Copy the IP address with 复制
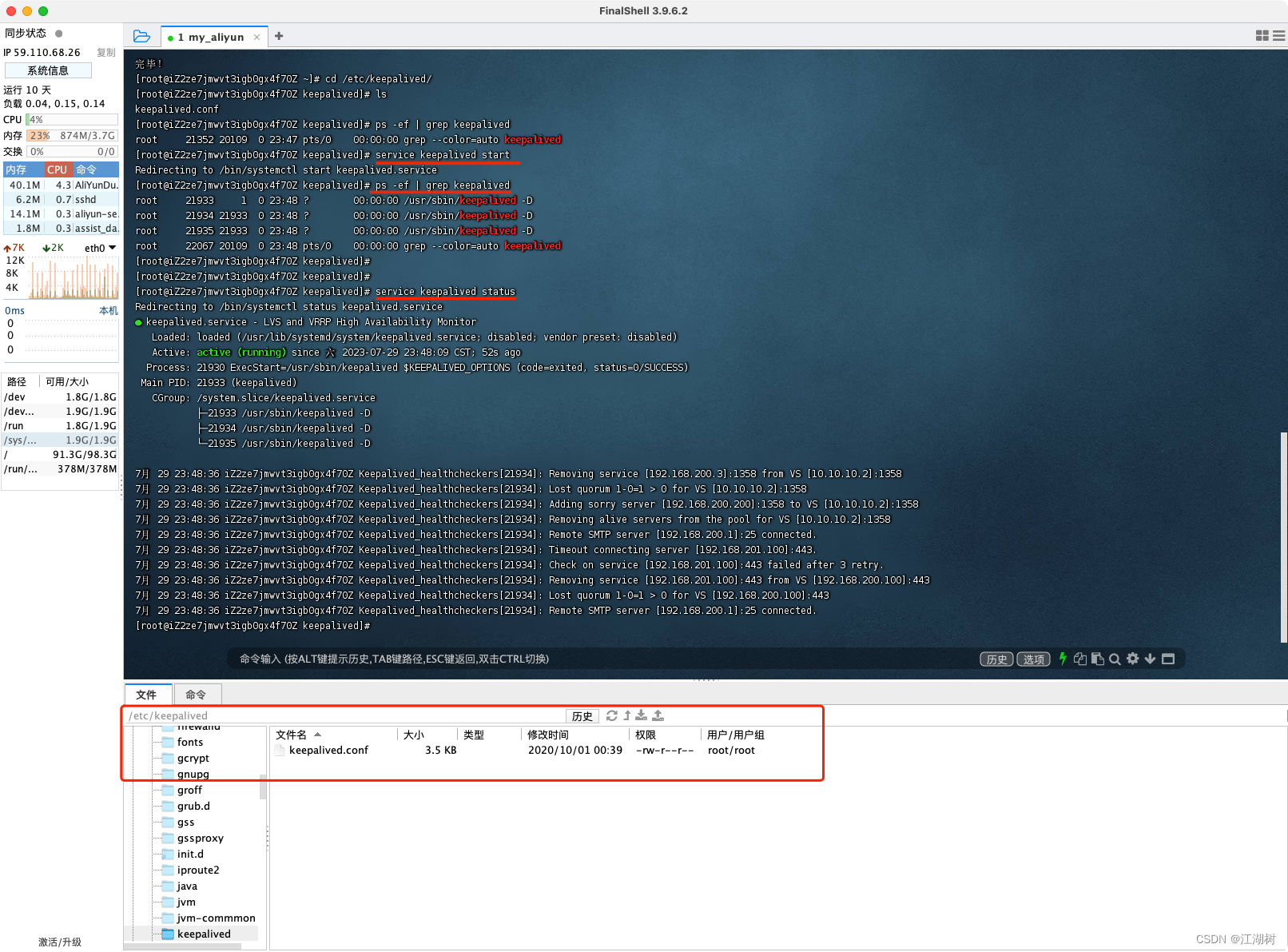This screenshot has height=952, width=1288. point(106,53)
